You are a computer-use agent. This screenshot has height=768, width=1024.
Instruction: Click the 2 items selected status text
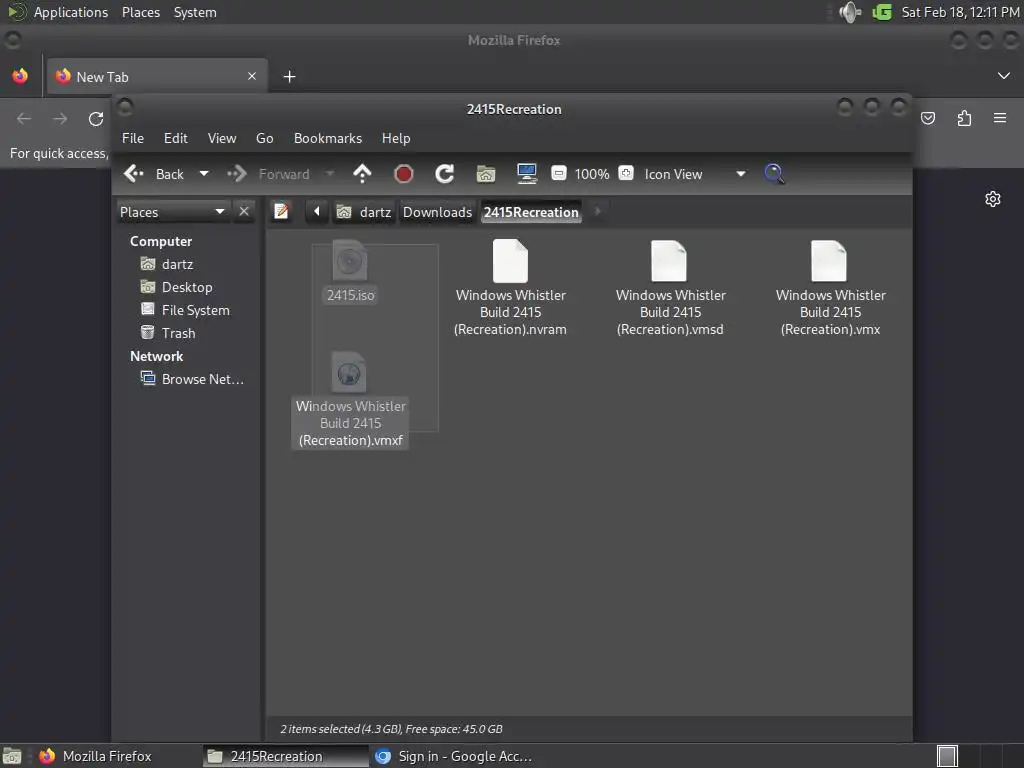coord(391,729)
